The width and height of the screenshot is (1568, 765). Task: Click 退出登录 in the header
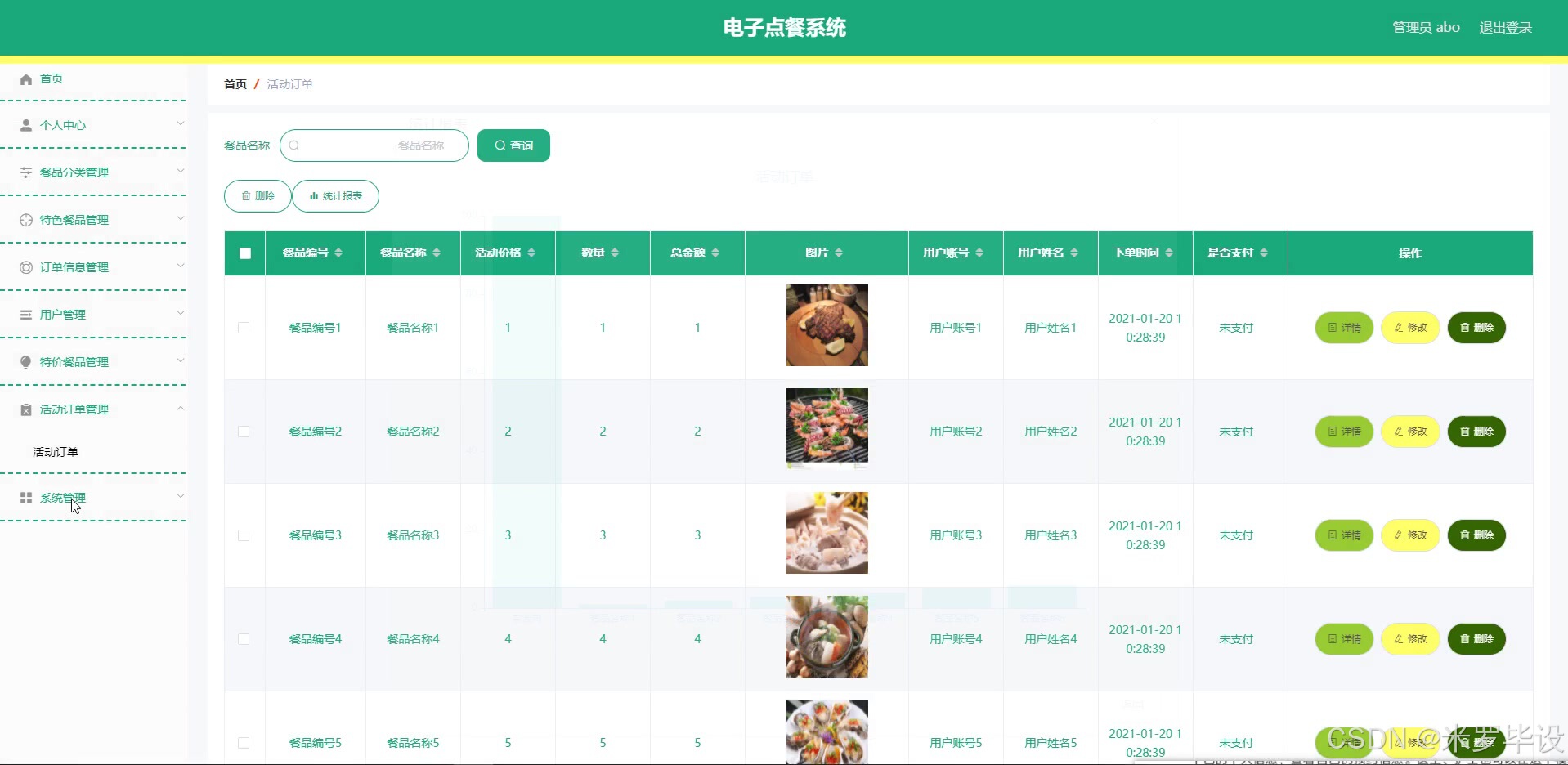click(x=1506, y=28)
